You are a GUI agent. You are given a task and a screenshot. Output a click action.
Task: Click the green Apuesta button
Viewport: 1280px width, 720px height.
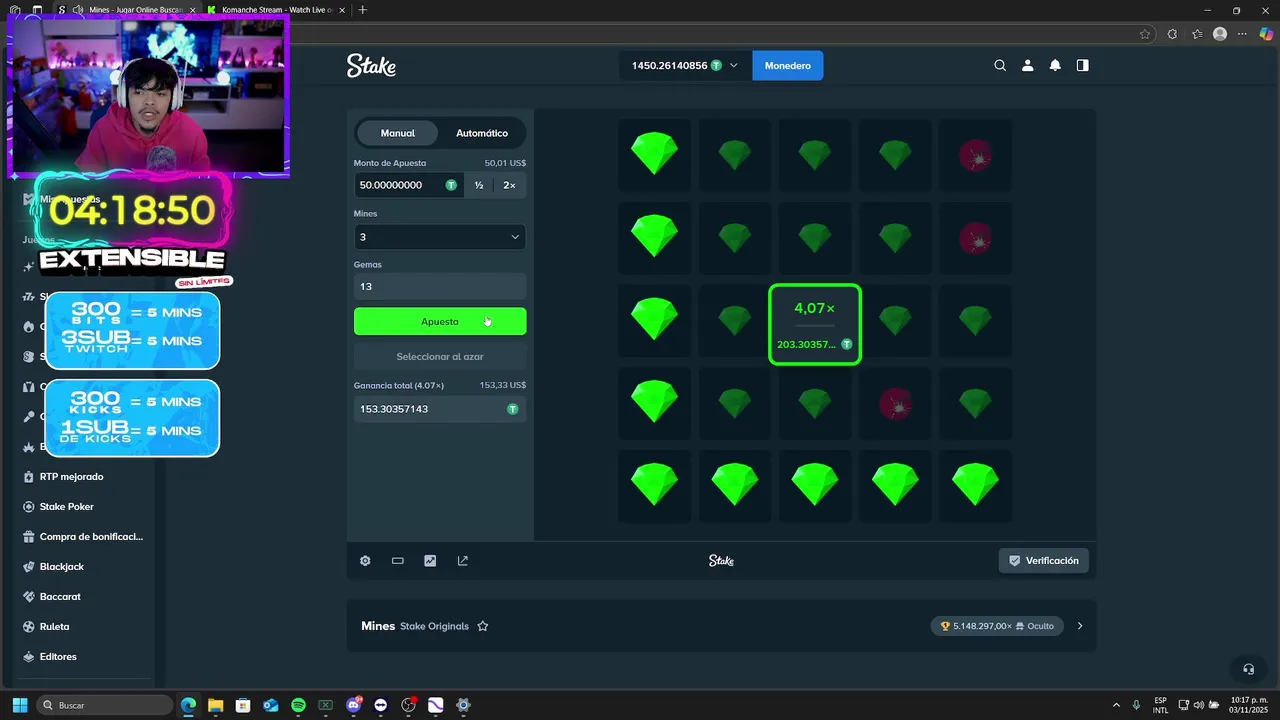pyautogui.click(x=440, y=321)
